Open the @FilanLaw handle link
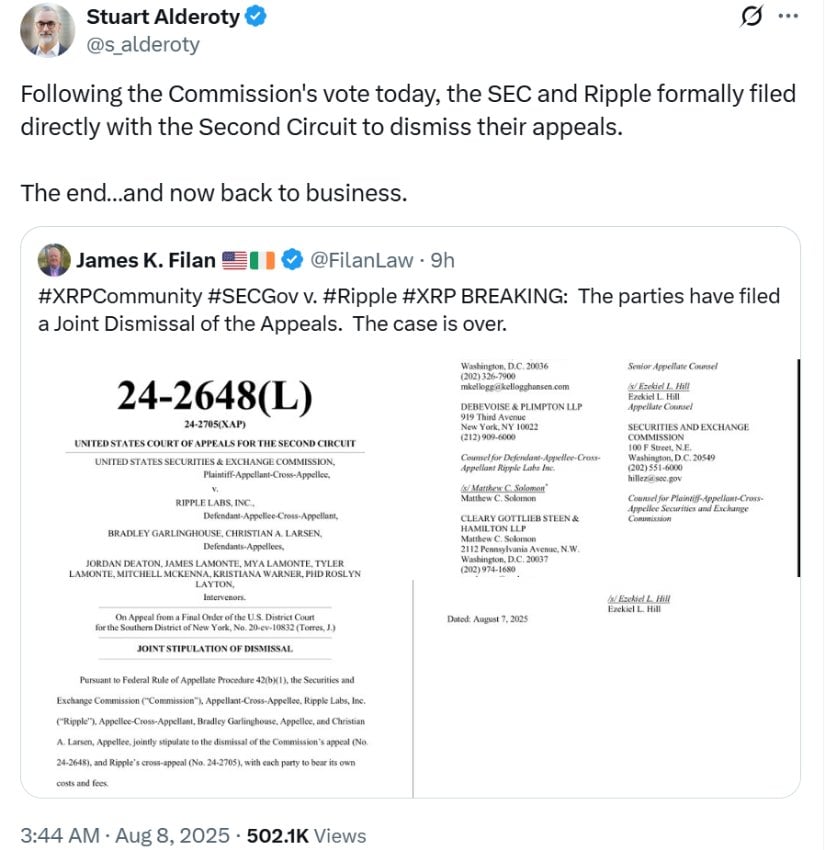This screenshot has width=825, height=850. pyautogui.click(x=362, y=260)
